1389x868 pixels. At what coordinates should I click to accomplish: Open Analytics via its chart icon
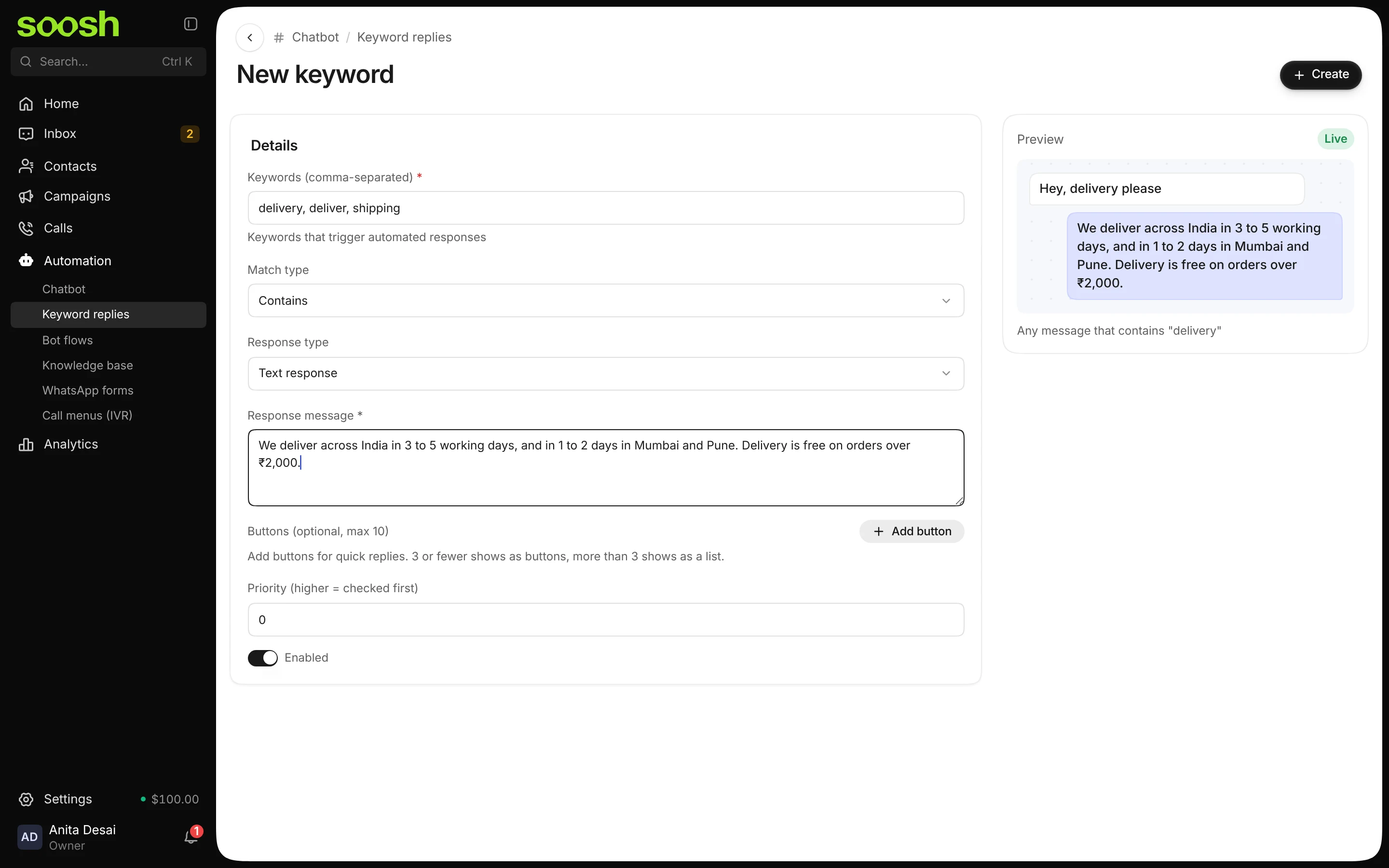(26, 444)
